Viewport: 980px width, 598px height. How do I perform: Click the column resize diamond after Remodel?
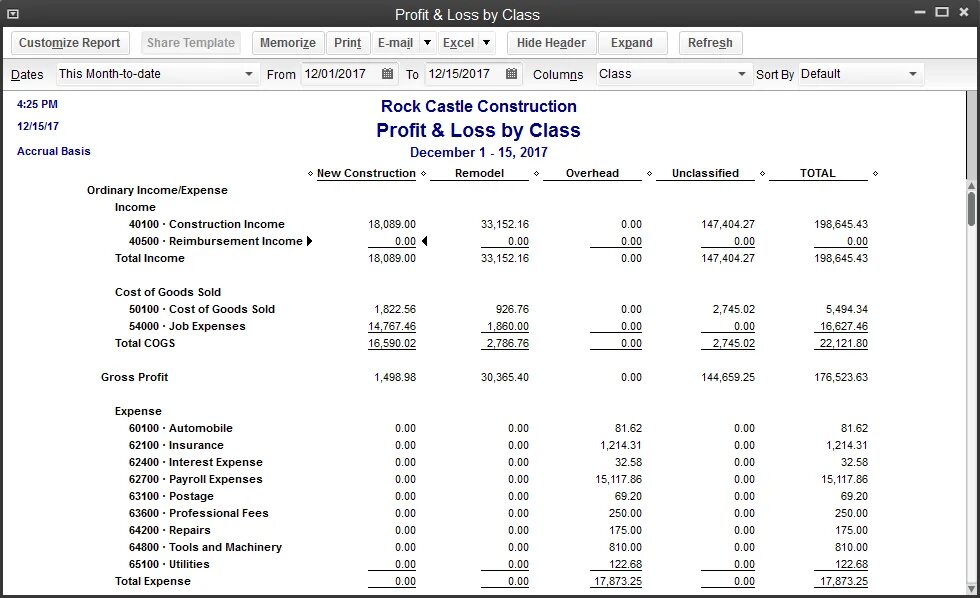tap(536, 174)
